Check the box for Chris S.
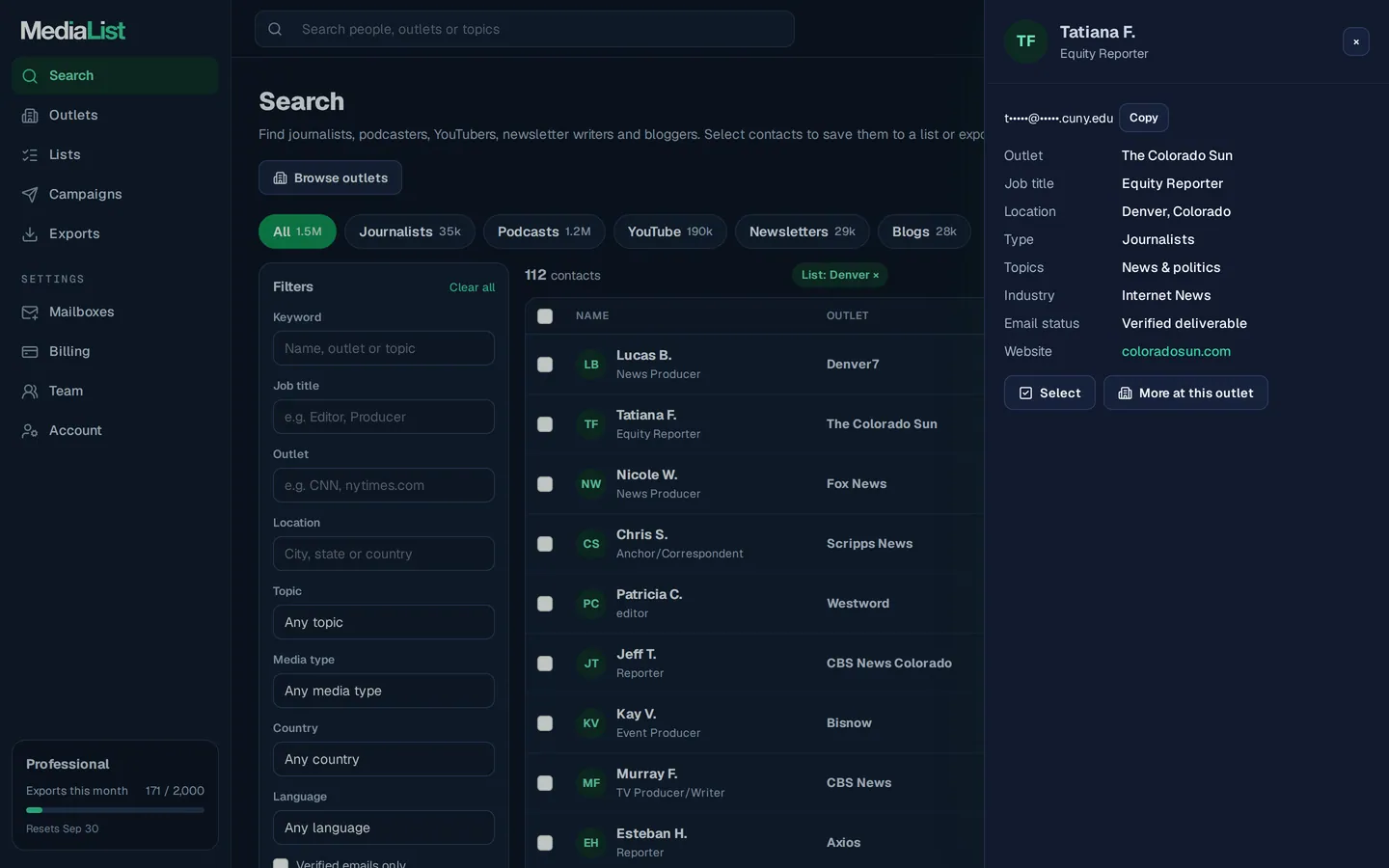 545,544
